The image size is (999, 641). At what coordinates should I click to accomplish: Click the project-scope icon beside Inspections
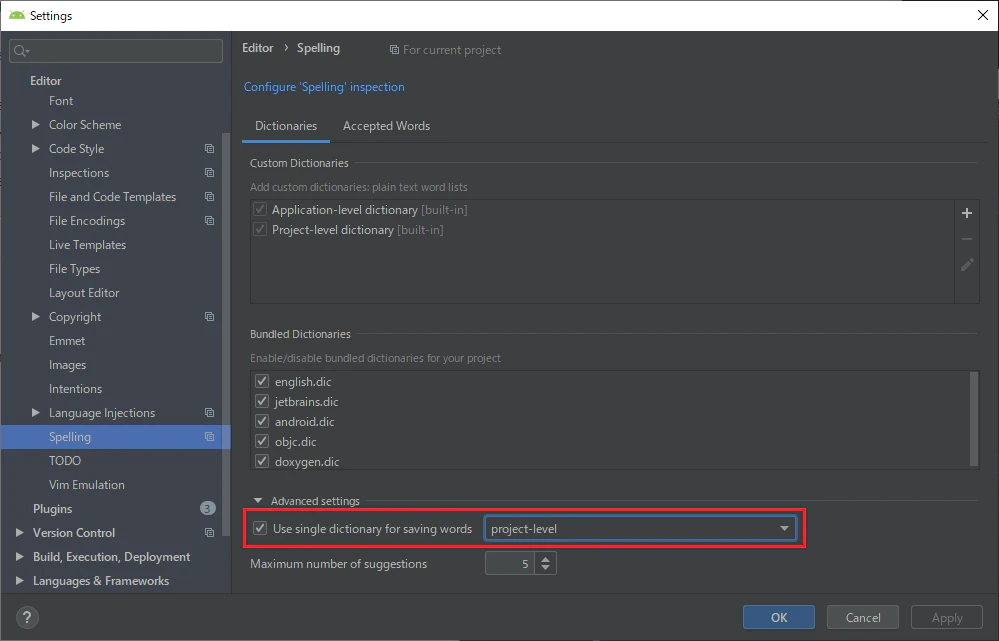point(209,173)
